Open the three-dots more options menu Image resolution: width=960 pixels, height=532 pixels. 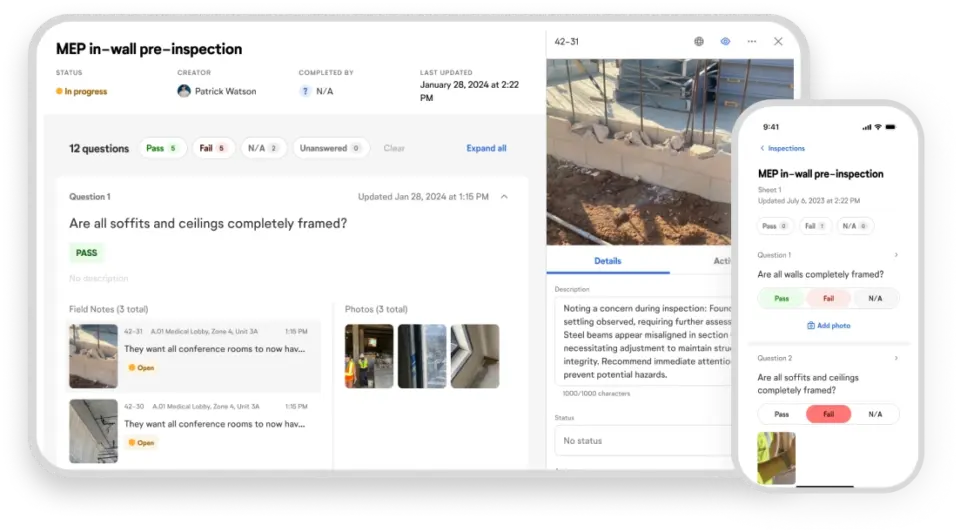[x=752, y=42]
